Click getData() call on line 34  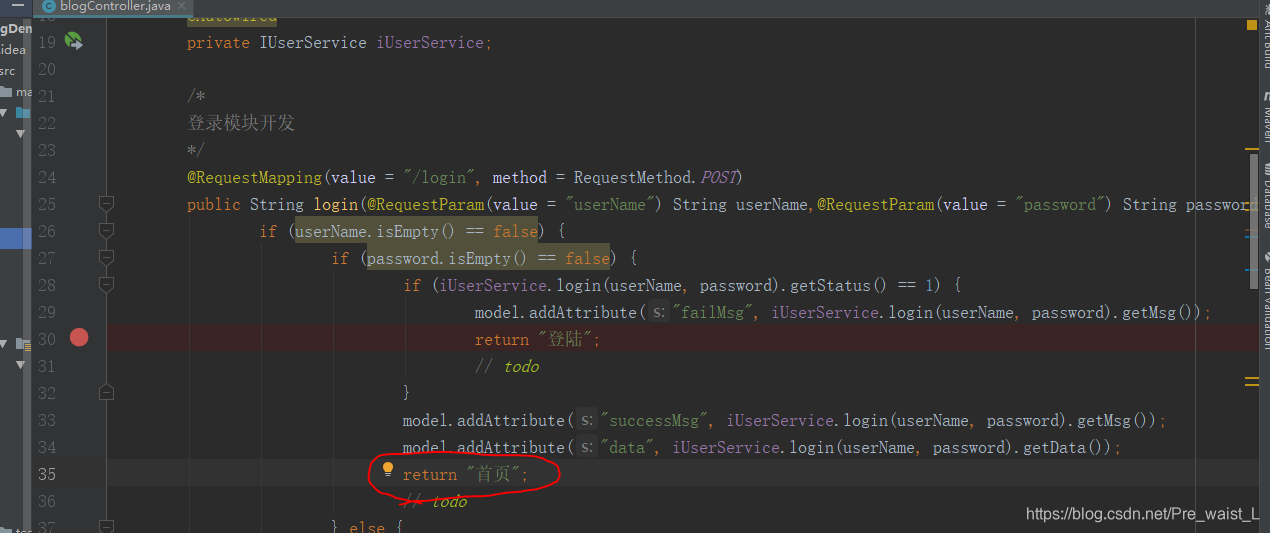pos(1062,447)
